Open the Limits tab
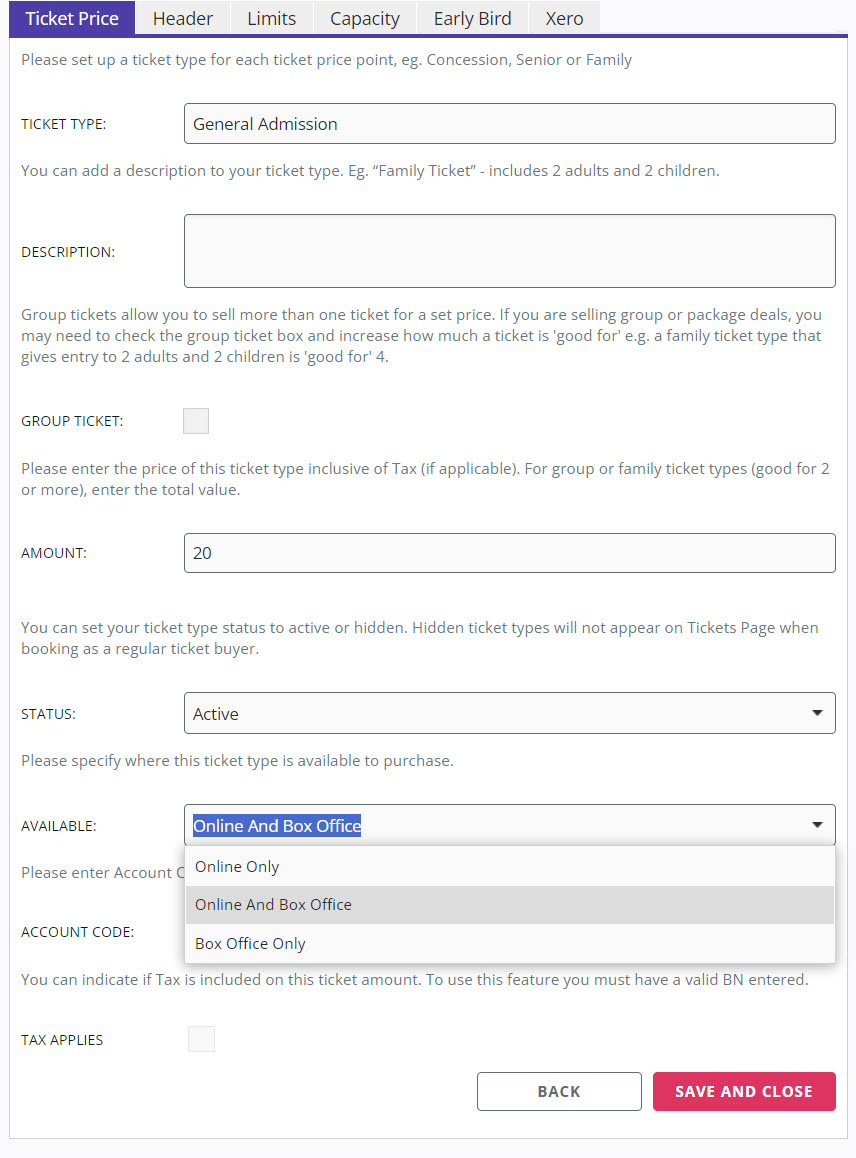The height and width of the screenshot is (1158, 856). 271,18
